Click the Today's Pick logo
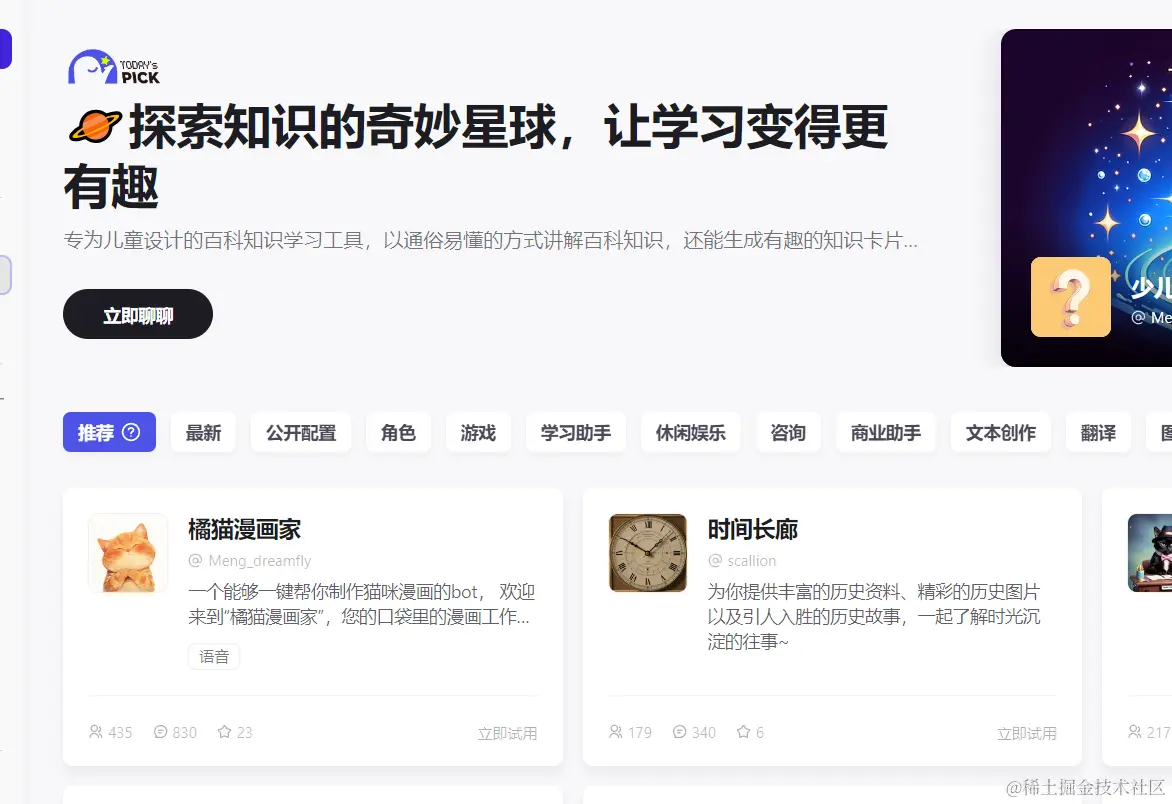Image resolution: width=1172 pixels, height=804 pixels. [114, 67]
